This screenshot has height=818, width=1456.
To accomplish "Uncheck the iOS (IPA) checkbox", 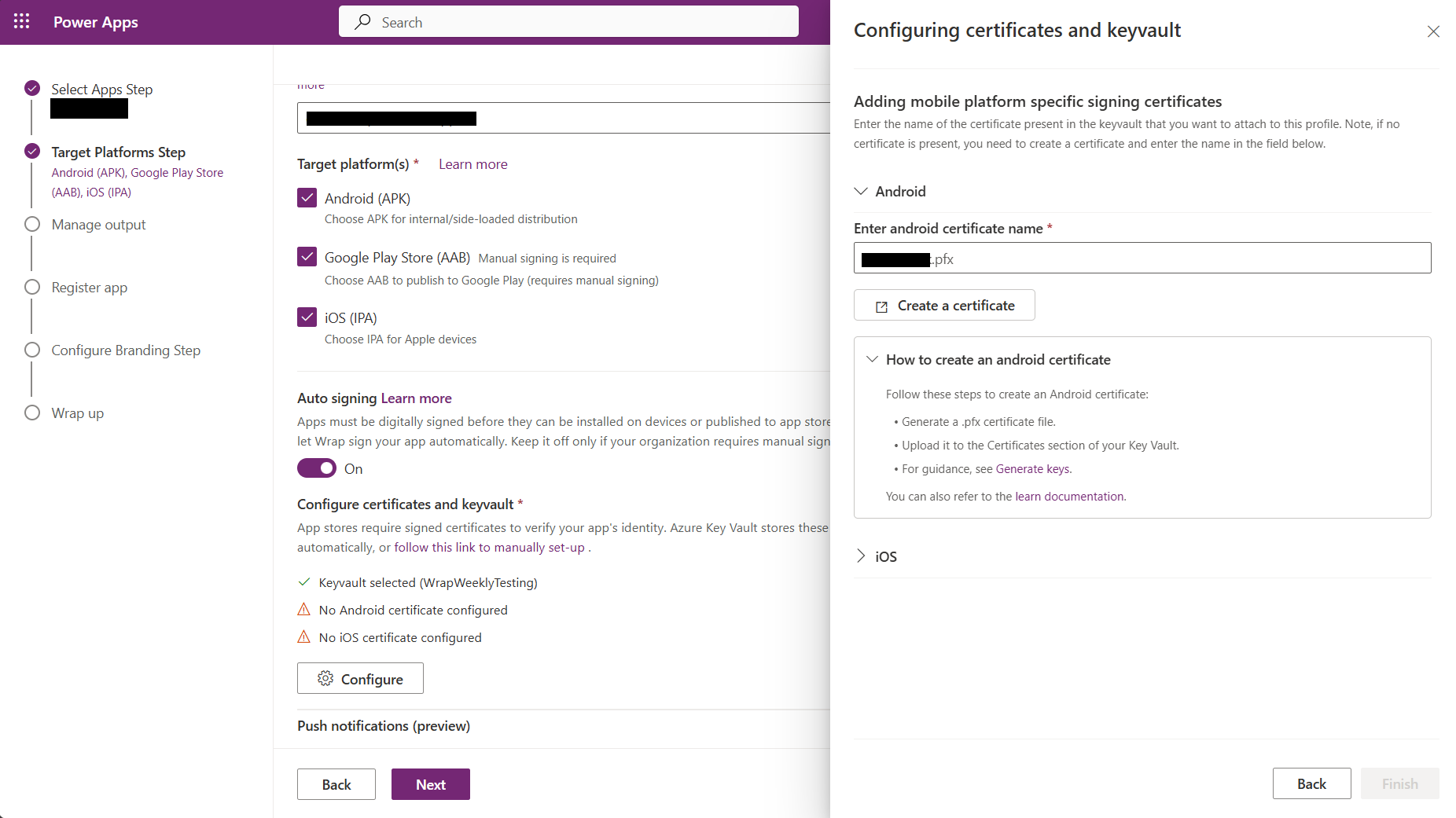I will pyautogui.click(x=307, y=317).
